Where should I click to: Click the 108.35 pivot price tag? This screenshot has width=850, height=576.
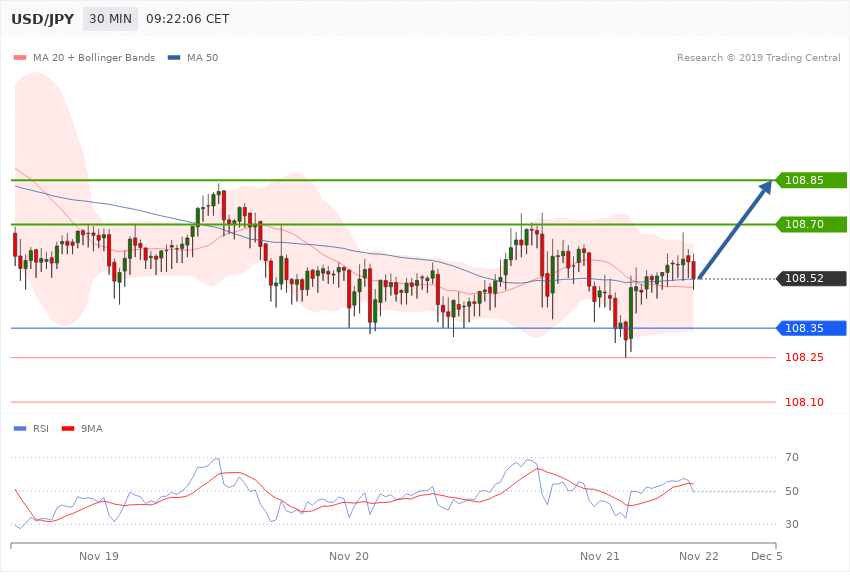pyautogui.click(x=810, y=328)
